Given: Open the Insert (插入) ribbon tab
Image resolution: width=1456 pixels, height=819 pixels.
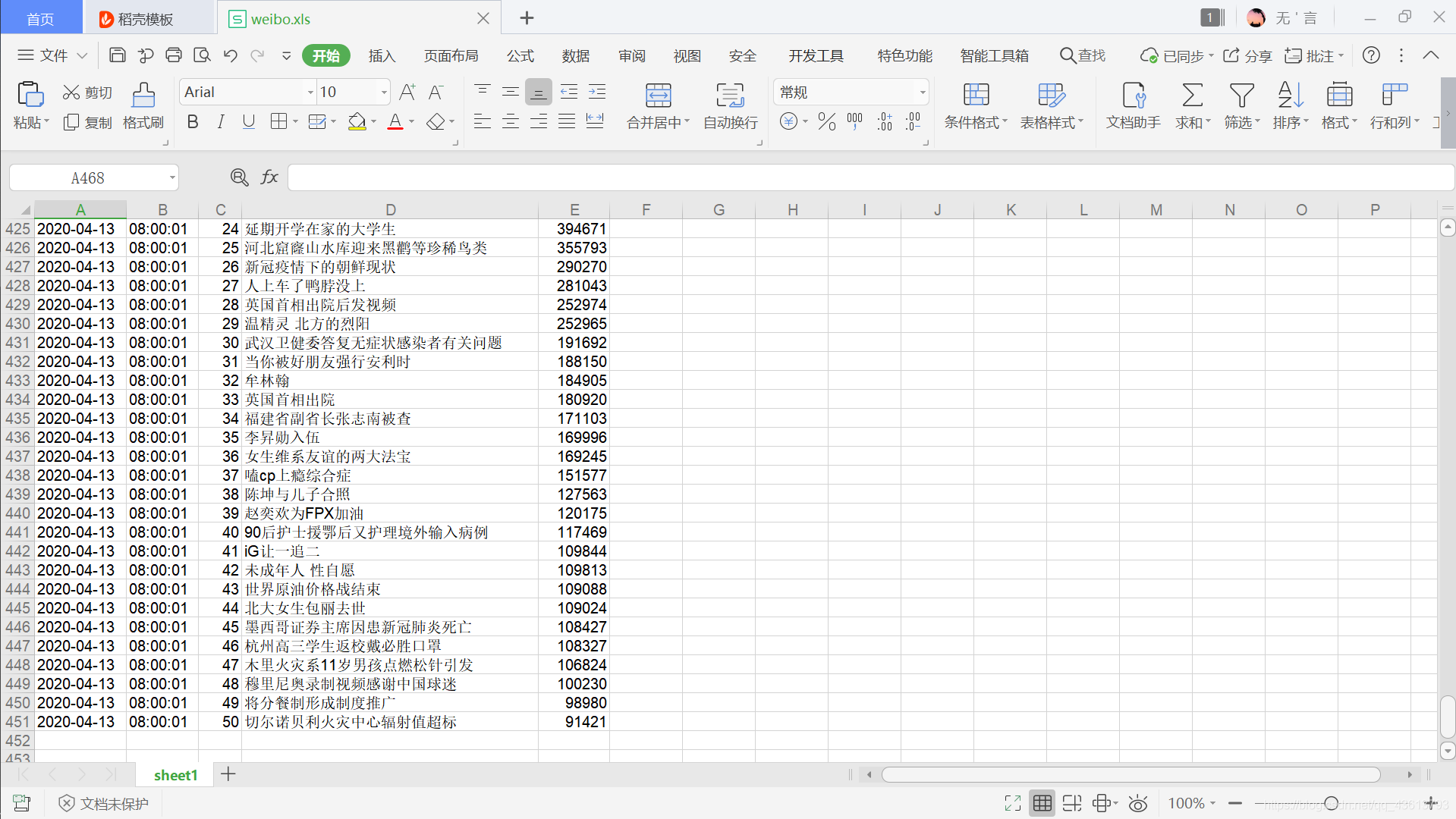Looking at the screenshot, I should click(x=382, y=56).
